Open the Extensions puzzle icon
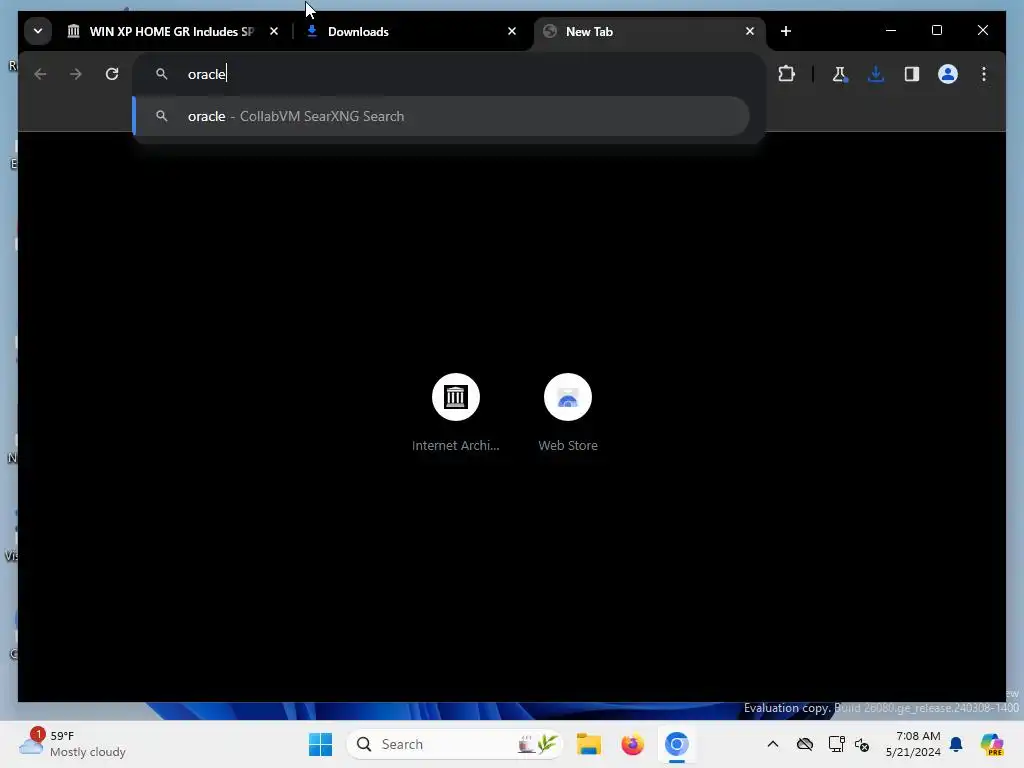1024x768 pixels. tap(786, 74)
